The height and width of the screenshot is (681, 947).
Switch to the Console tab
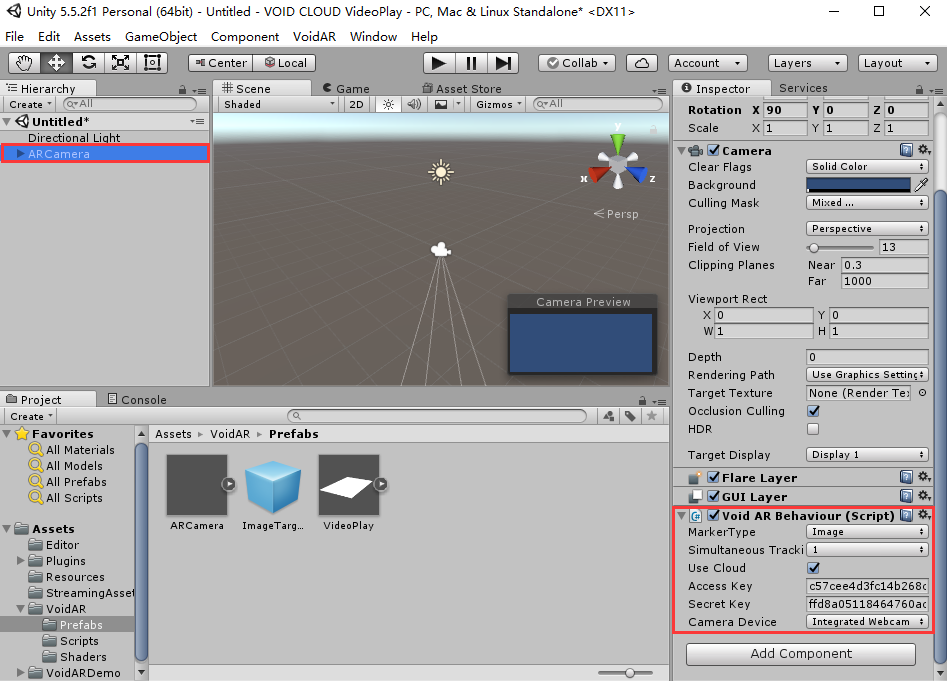[x=137, y=400]
